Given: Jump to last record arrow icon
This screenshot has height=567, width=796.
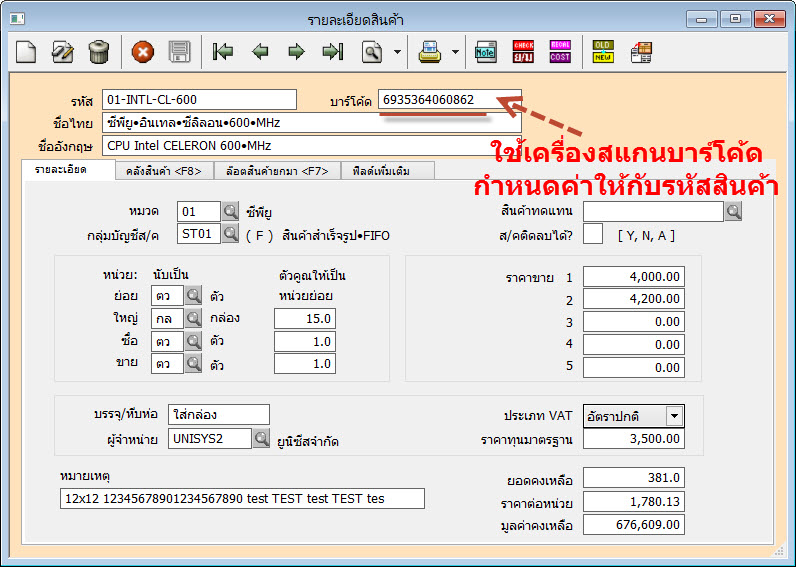Looking at the screenshot, I should 333,52.
